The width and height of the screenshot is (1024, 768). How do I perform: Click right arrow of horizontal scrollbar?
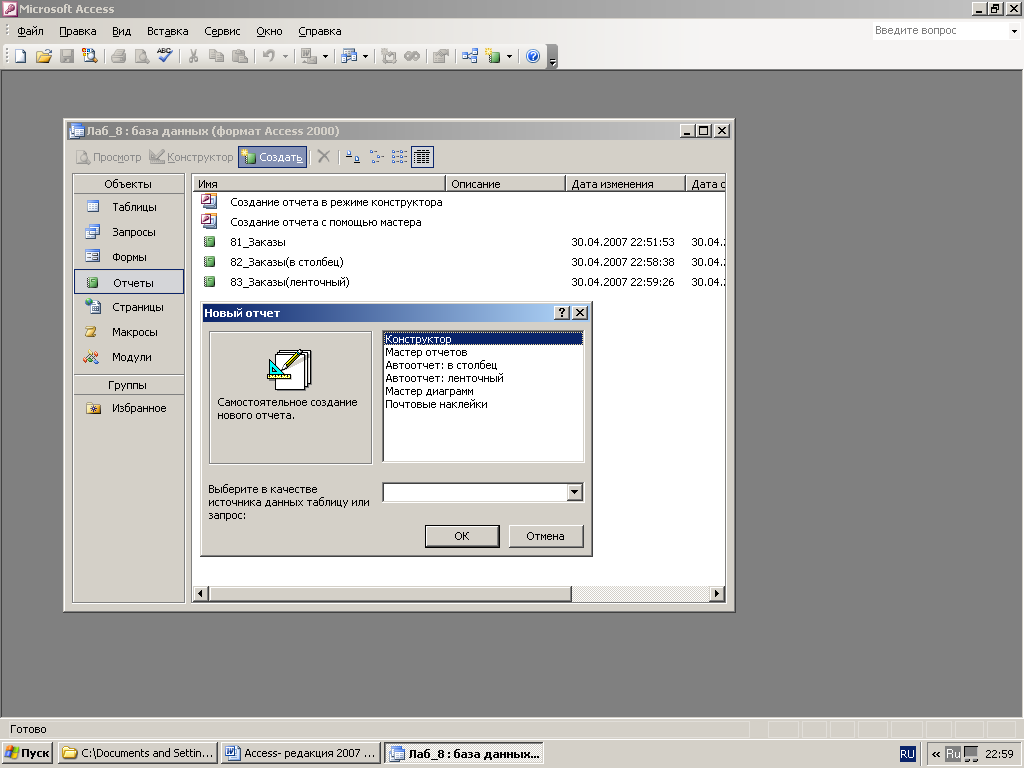click(717, 594)
